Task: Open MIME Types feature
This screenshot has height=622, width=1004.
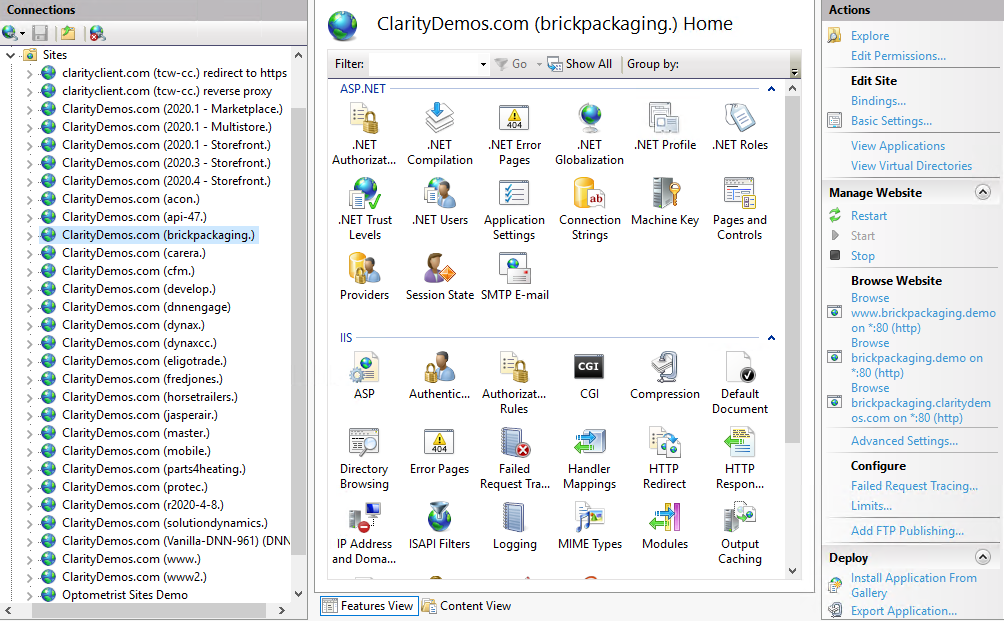Action: pyautogui.click(x=589, y=527)
